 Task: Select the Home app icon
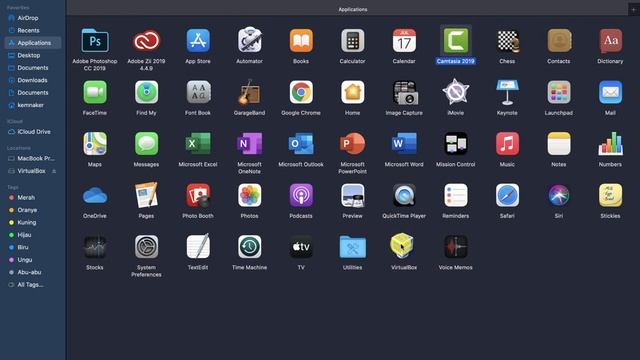(x=353, y=92)
